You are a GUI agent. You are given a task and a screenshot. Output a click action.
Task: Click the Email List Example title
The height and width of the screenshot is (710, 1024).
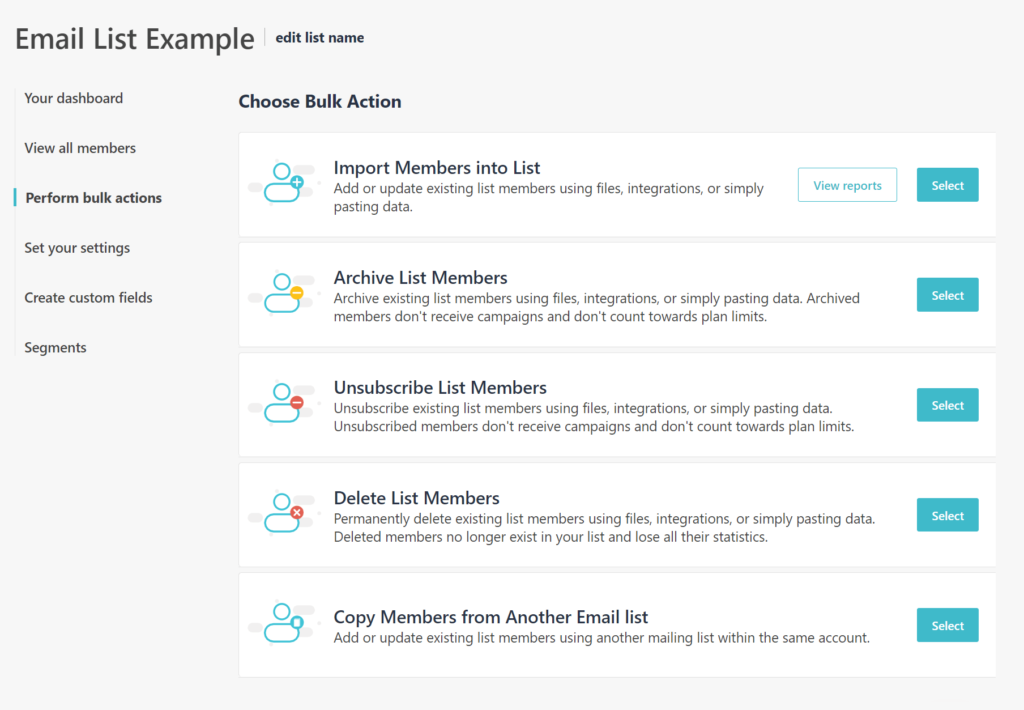click(x=134, y=38)
